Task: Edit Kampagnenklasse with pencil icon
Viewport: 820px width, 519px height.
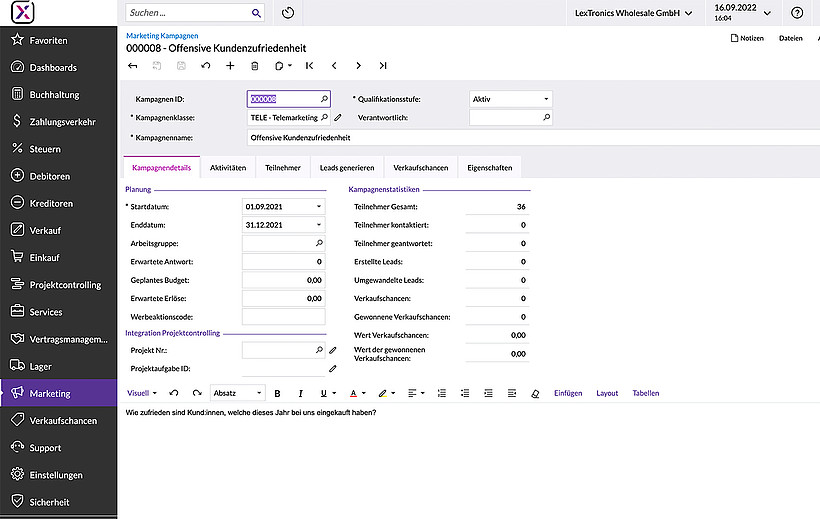Action: 338,118
